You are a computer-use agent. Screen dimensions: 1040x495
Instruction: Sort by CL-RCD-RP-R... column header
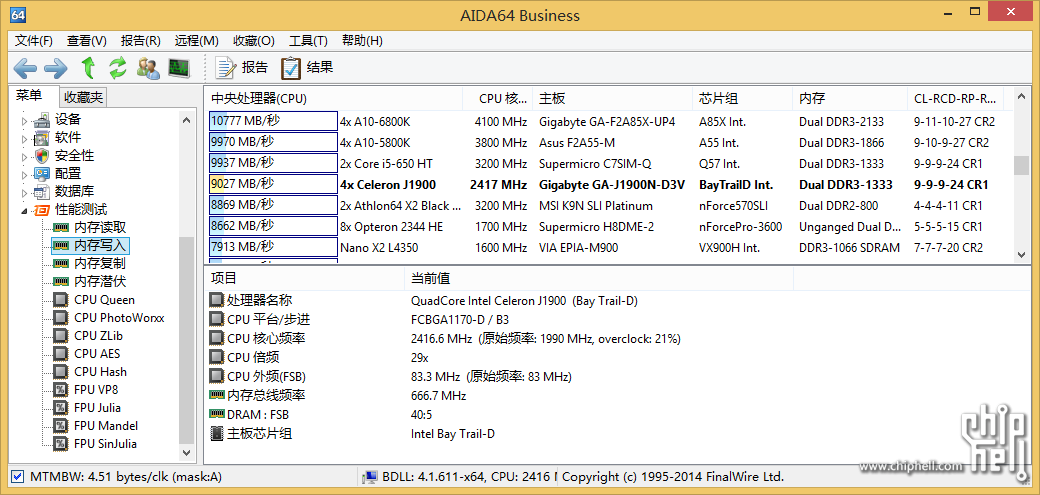tap(955, 99)
